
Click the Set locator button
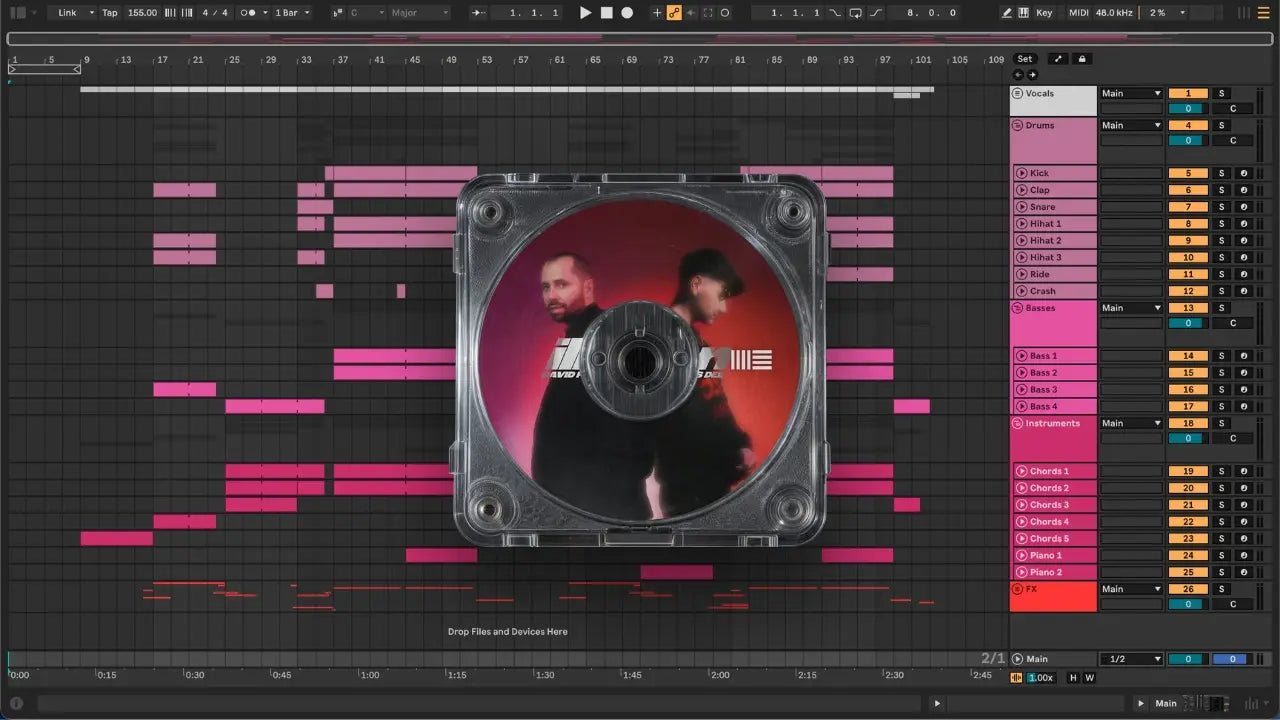(1025, 59)
